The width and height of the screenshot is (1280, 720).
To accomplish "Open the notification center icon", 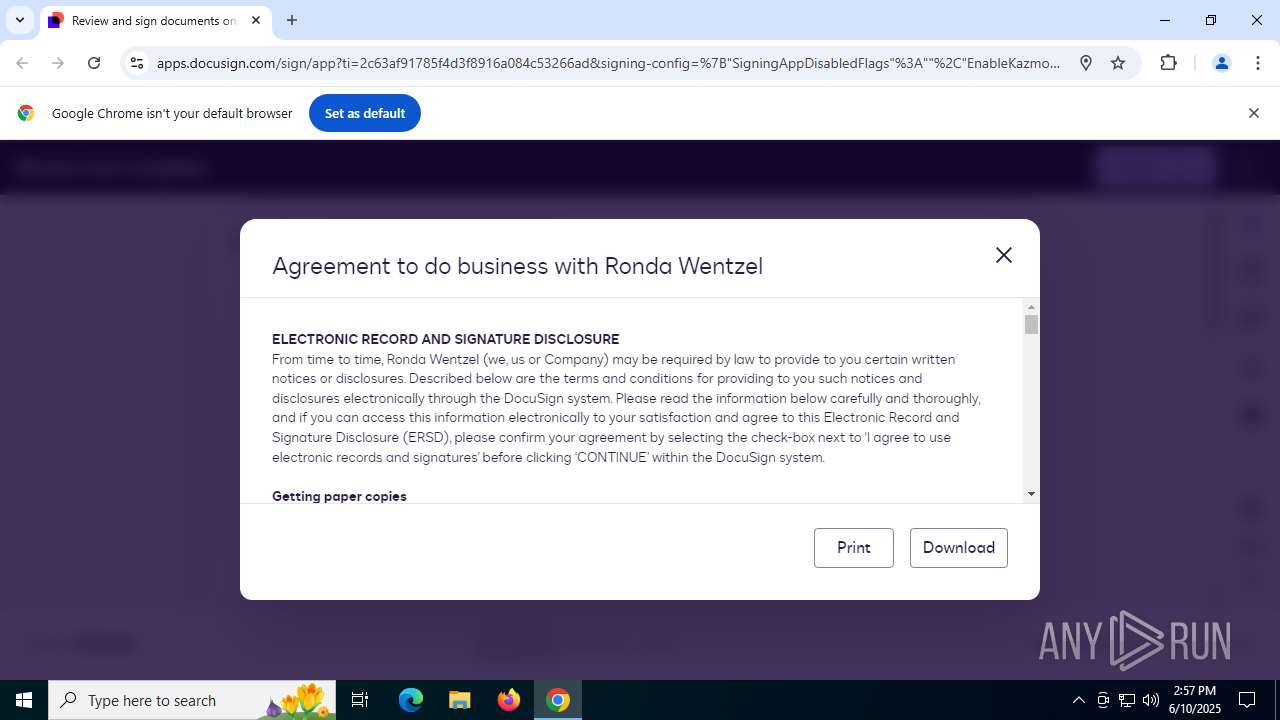I will [1247, 700].
